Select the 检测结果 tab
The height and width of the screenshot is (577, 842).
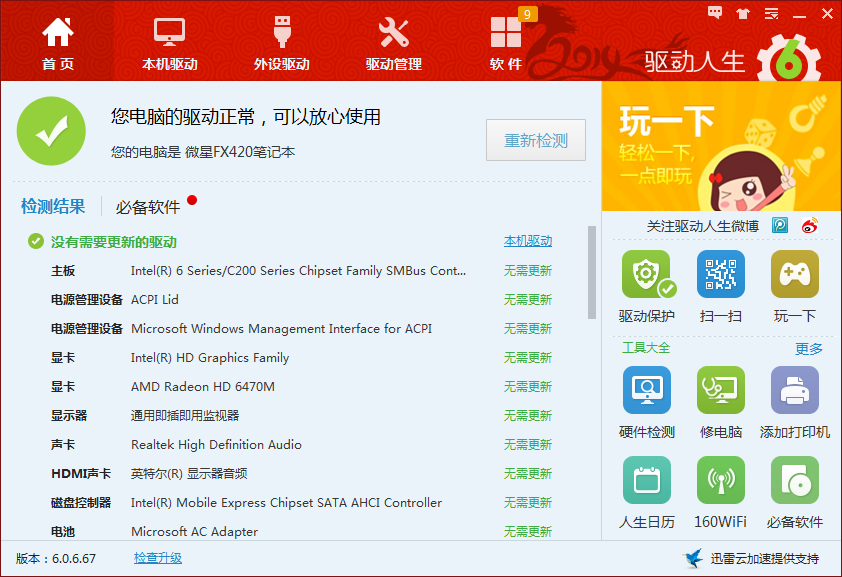(53, 207)
